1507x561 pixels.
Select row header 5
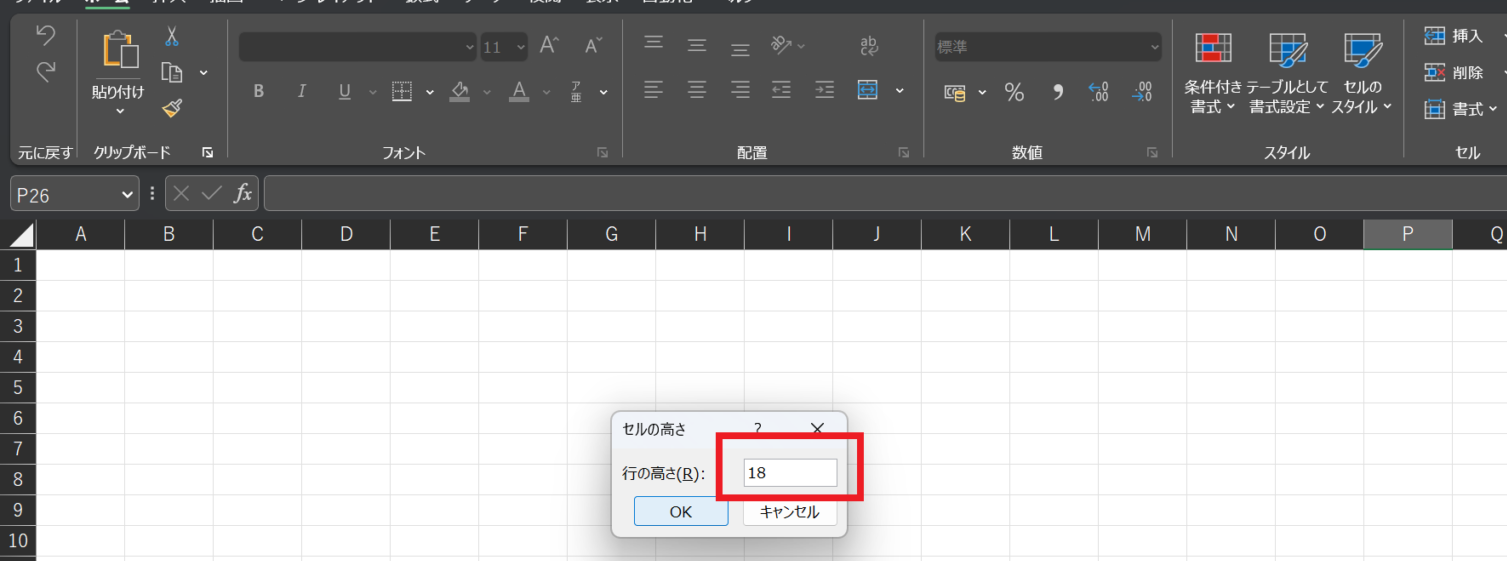point(17,387)
